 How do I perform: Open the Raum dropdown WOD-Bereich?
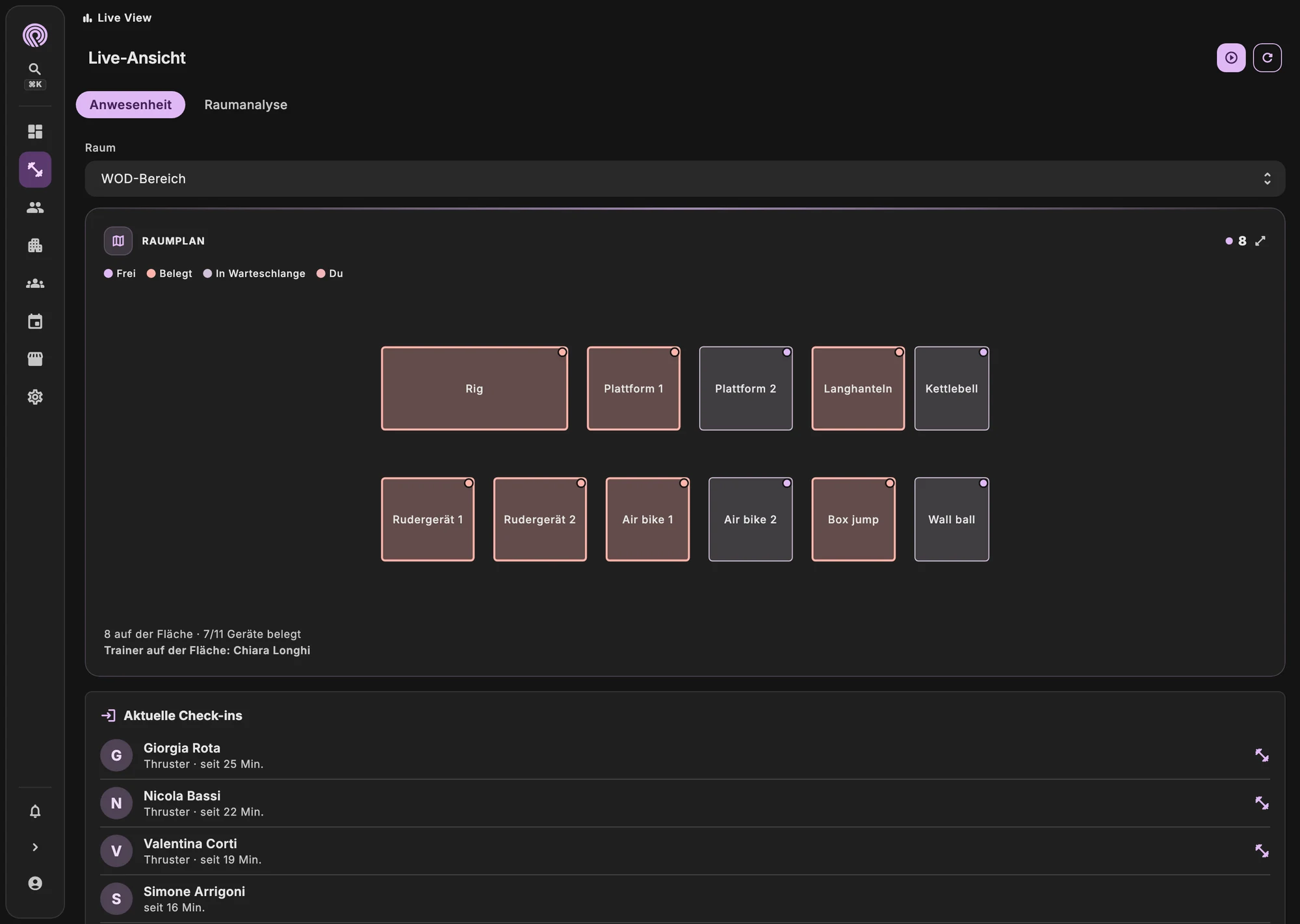tap(685, 179)
